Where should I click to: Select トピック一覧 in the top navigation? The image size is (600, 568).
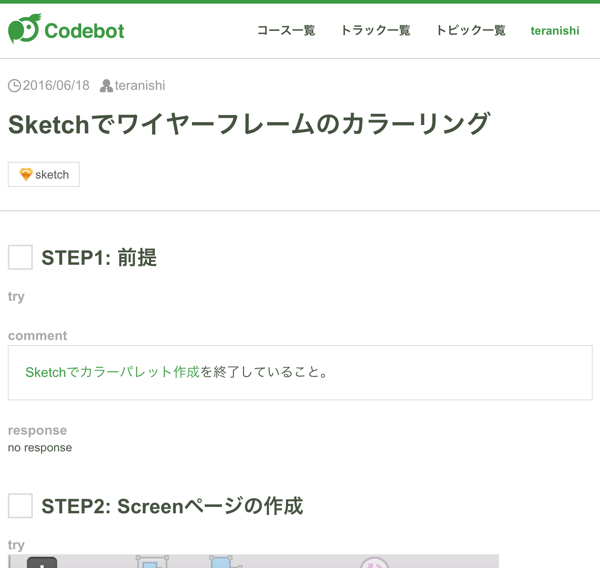click(470, 31)
